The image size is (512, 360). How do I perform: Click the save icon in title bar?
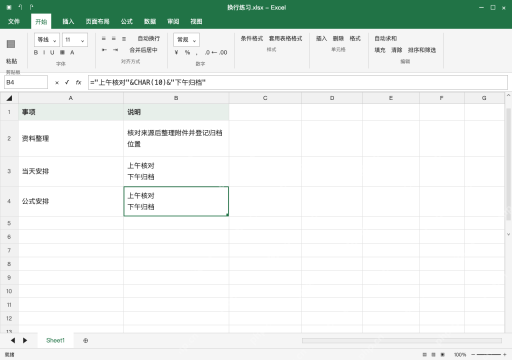[9, 7]
